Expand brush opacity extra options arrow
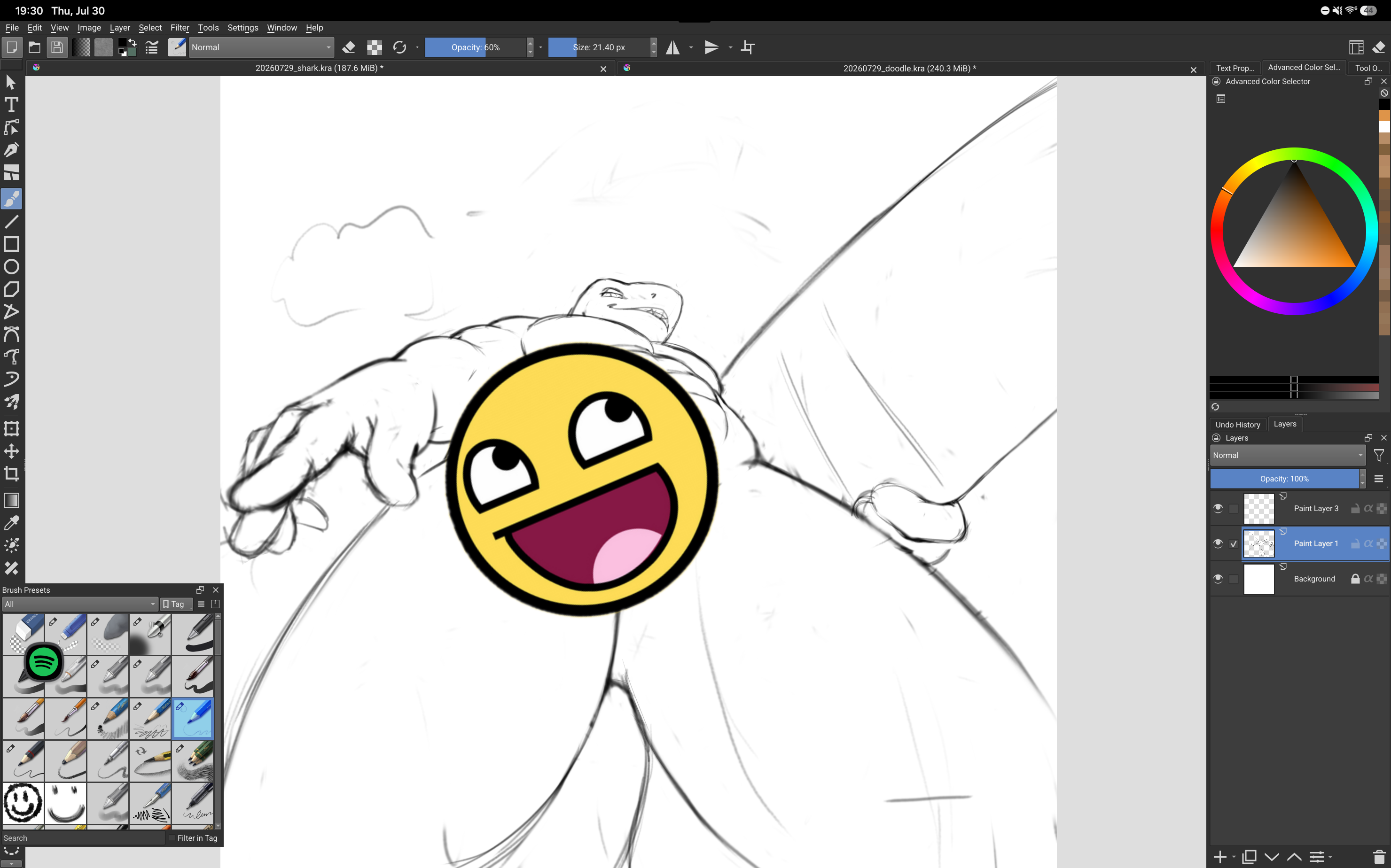This screenshot has height=868, width=1391. 540,47
